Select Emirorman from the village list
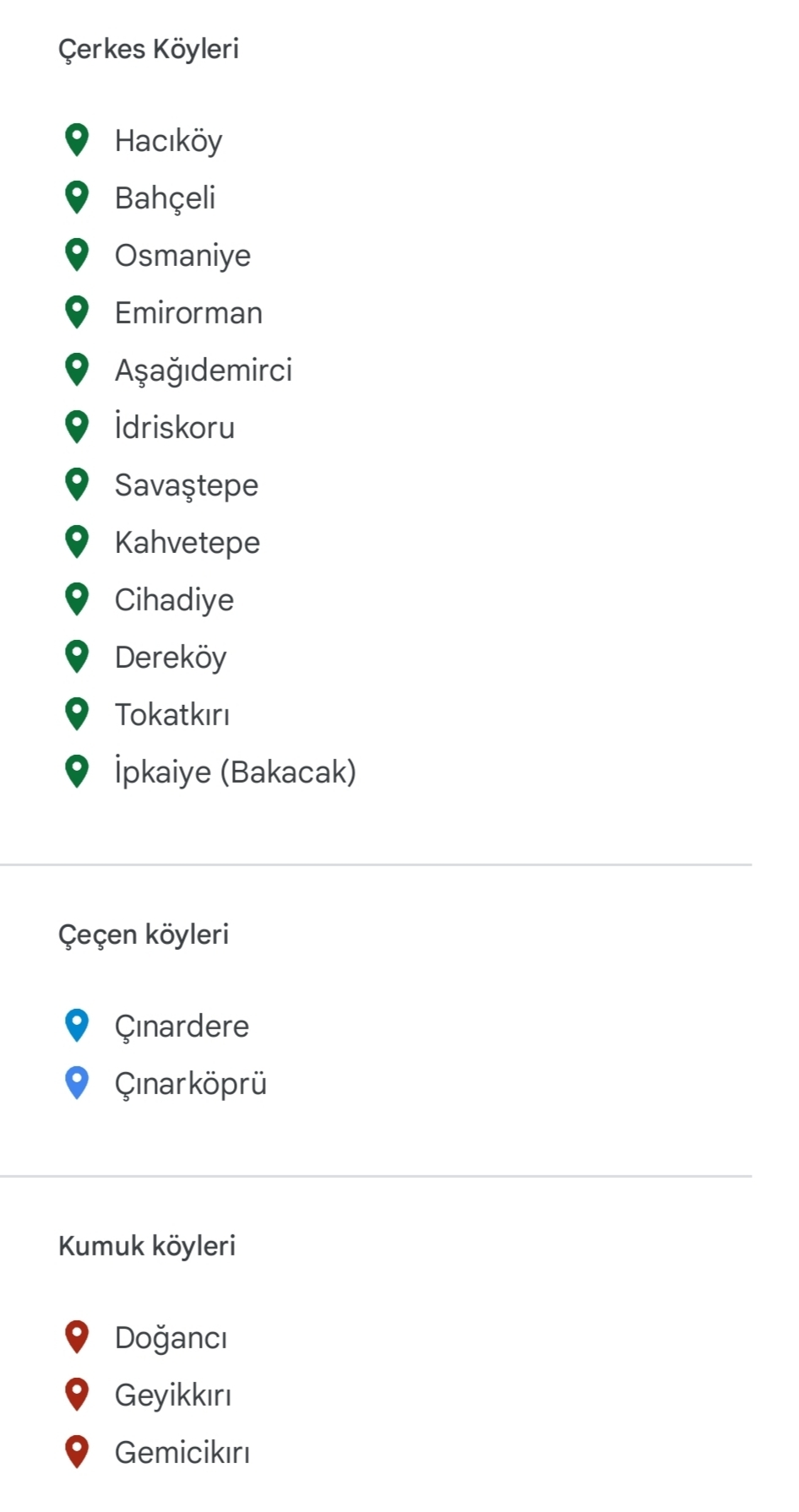799x1512 pixels. pos(188,313)
